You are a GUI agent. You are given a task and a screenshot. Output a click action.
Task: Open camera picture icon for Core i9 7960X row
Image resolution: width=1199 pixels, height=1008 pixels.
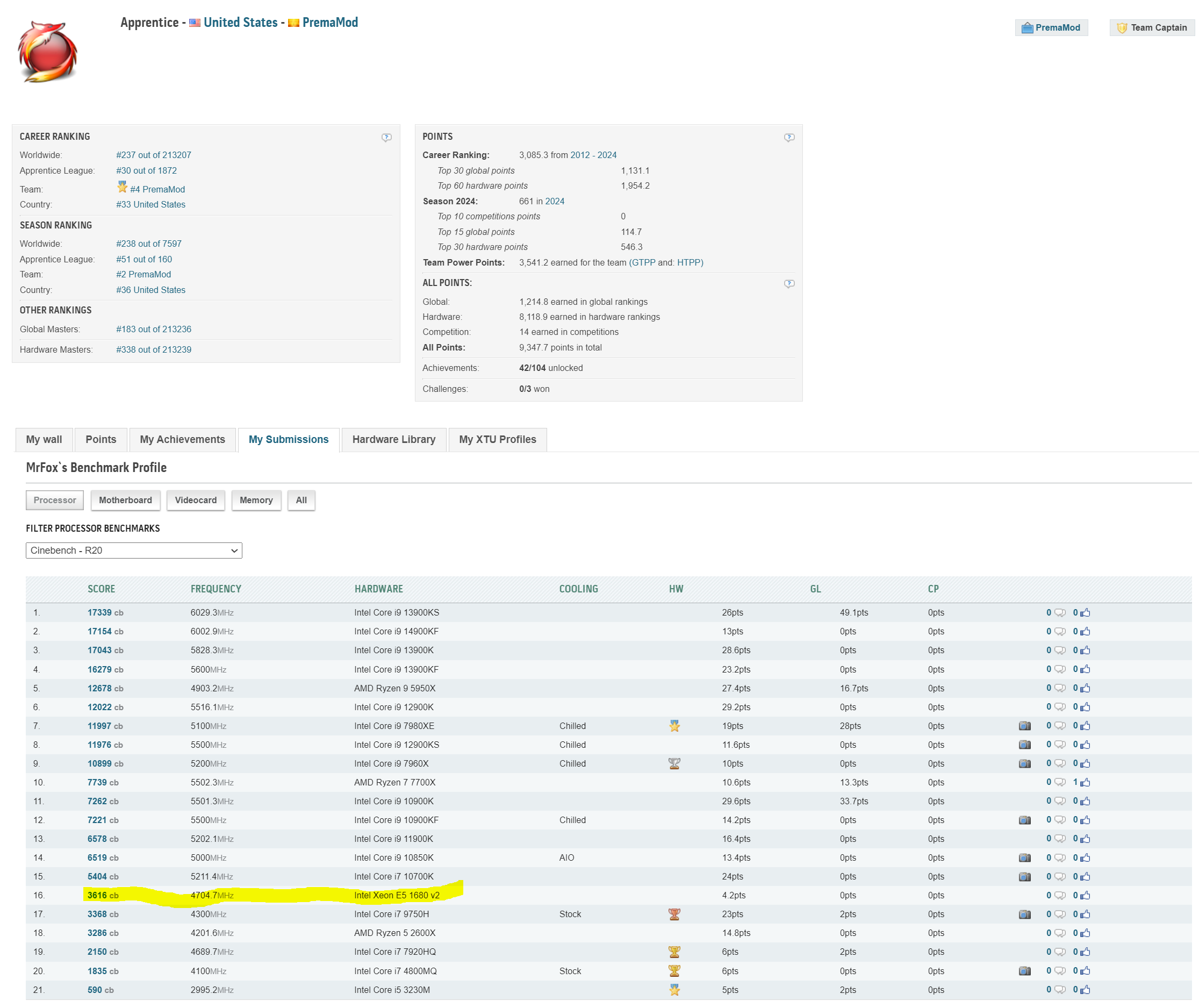[1025, 763]
